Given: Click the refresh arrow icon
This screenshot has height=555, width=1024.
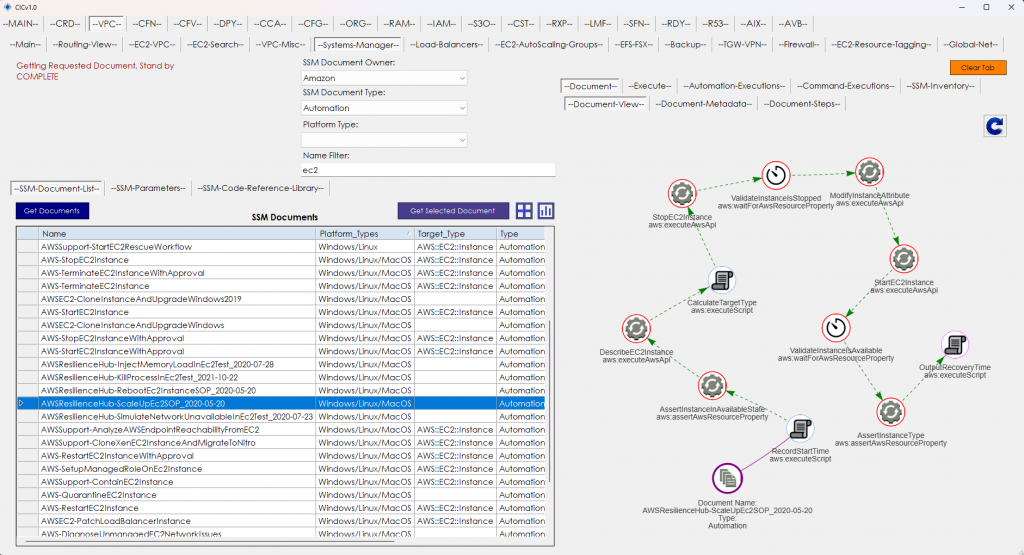Looking at the screenshot, I should coord(994,126).
